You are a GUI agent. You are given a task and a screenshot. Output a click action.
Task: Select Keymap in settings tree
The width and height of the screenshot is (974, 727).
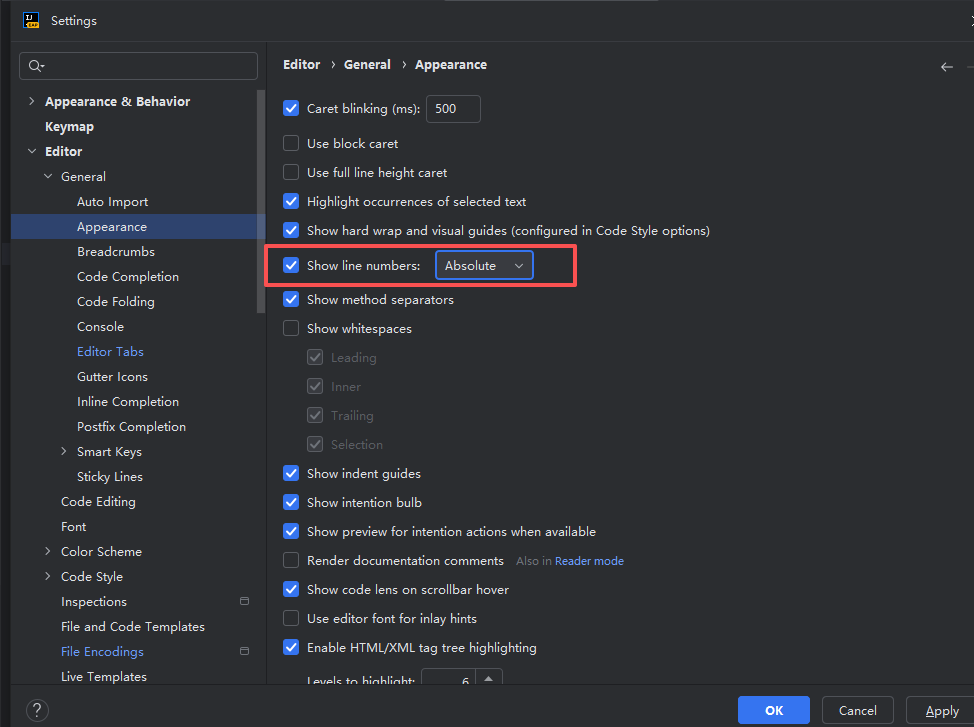69,127
